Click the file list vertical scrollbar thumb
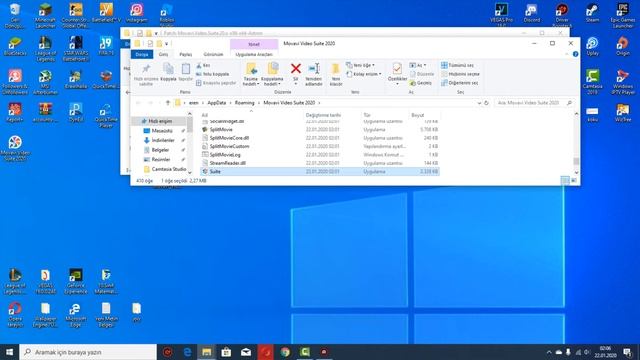The image size is (640, 360). pyautogui.click(x=576, y=161)
